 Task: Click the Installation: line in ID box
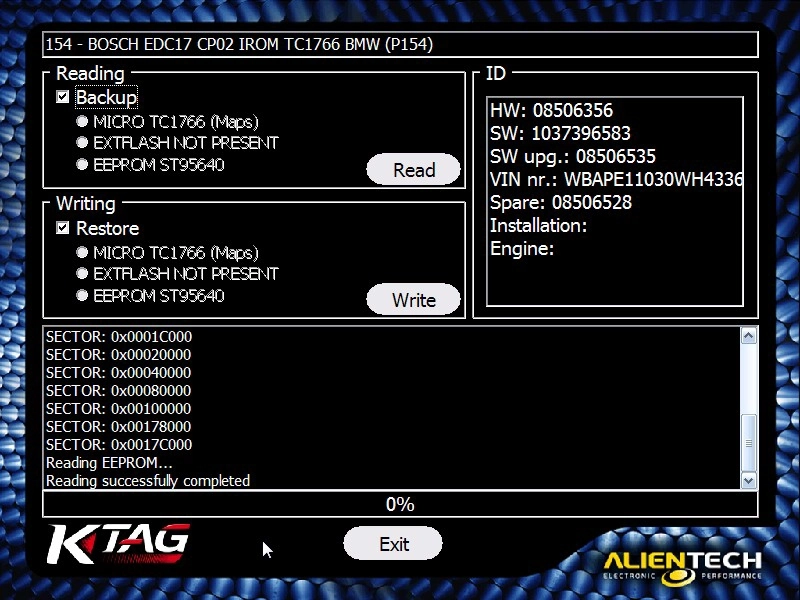coord(538,226)
